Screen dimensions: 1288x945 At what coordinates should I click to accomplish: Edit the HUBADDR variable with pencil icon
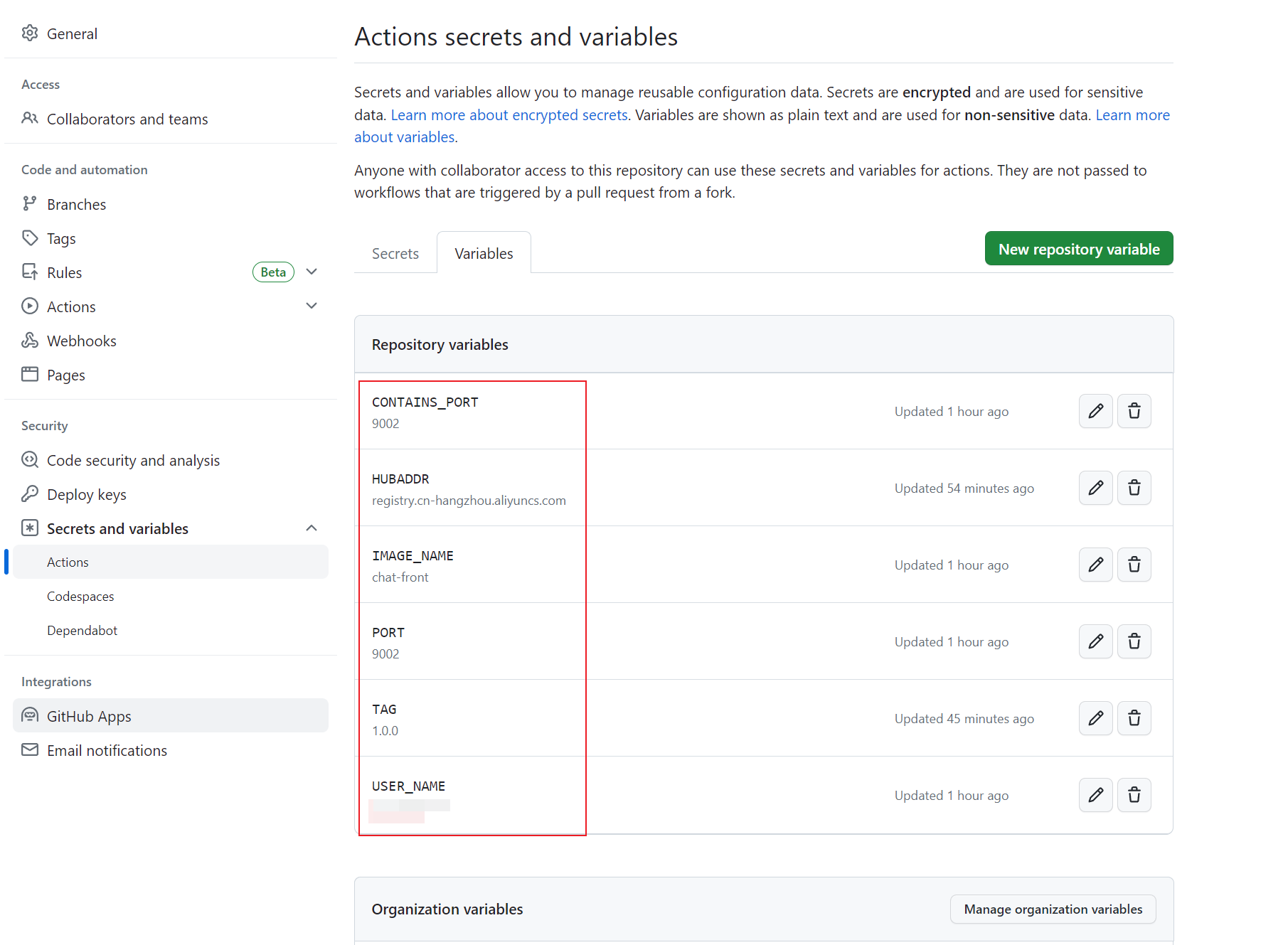pyautogui.click(x=1095, y=488)
